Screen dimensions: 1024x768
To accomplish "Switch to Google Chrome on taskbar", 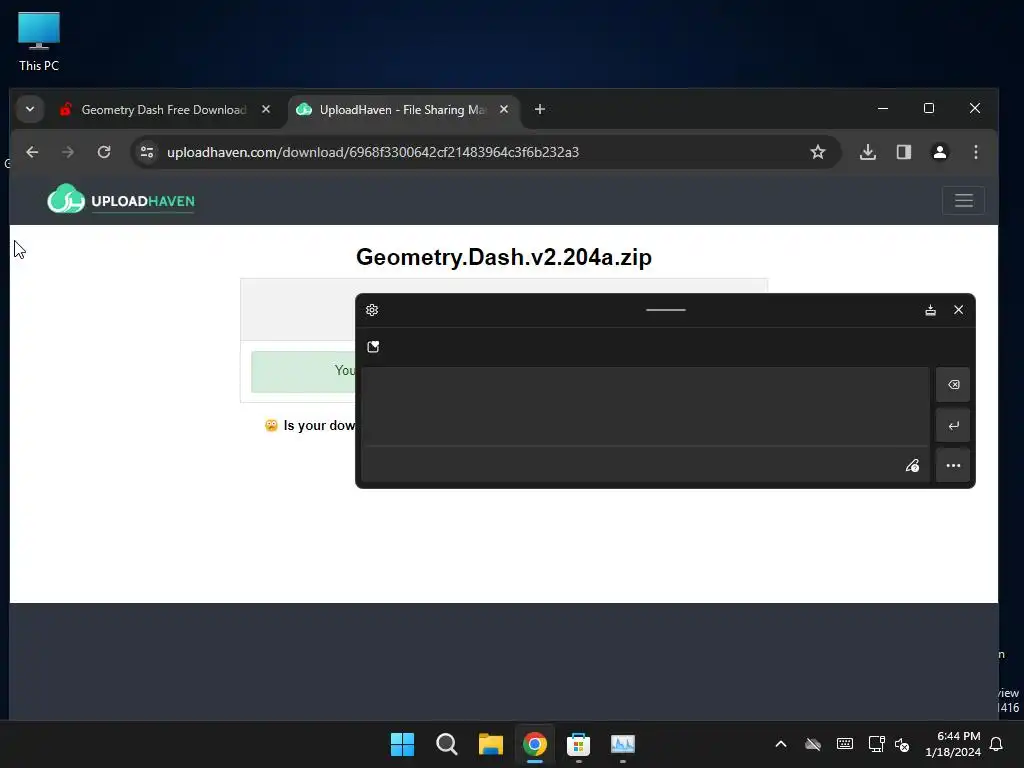I will 534,744.
